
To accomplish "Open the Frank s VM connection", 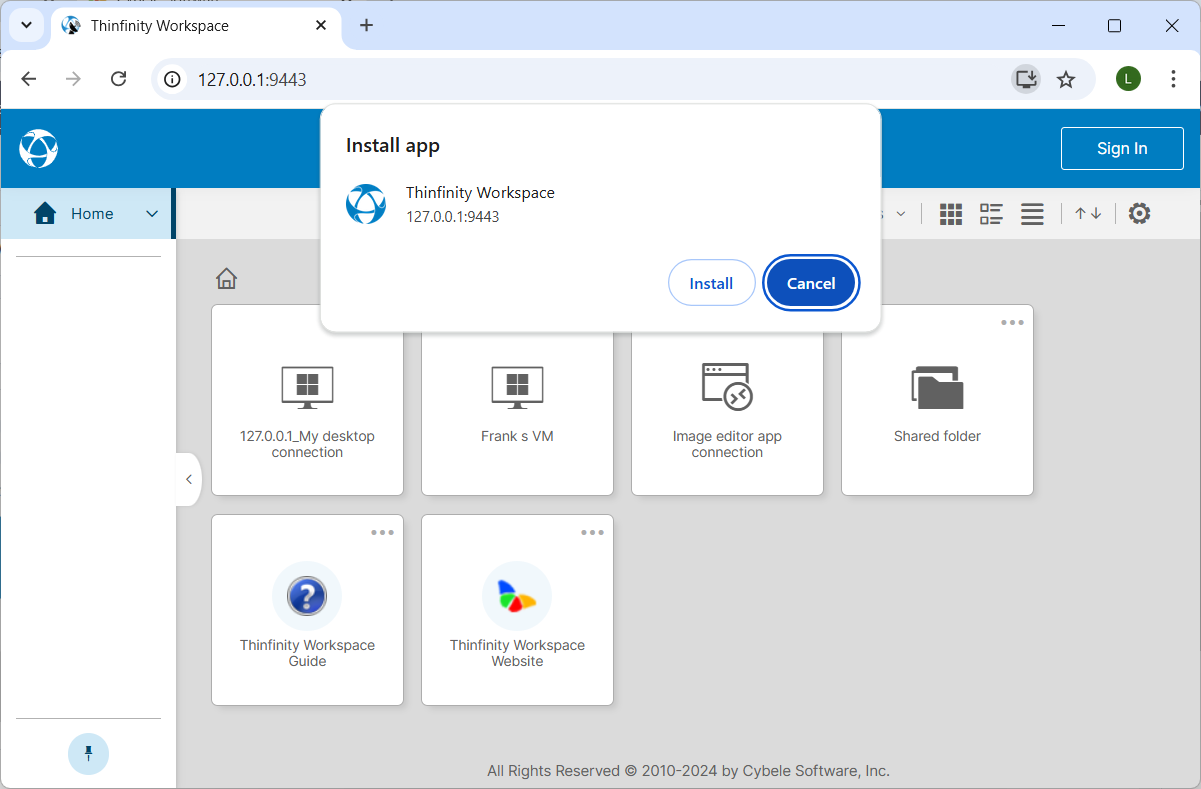I will pyautogui.click(x=517, y=400).
